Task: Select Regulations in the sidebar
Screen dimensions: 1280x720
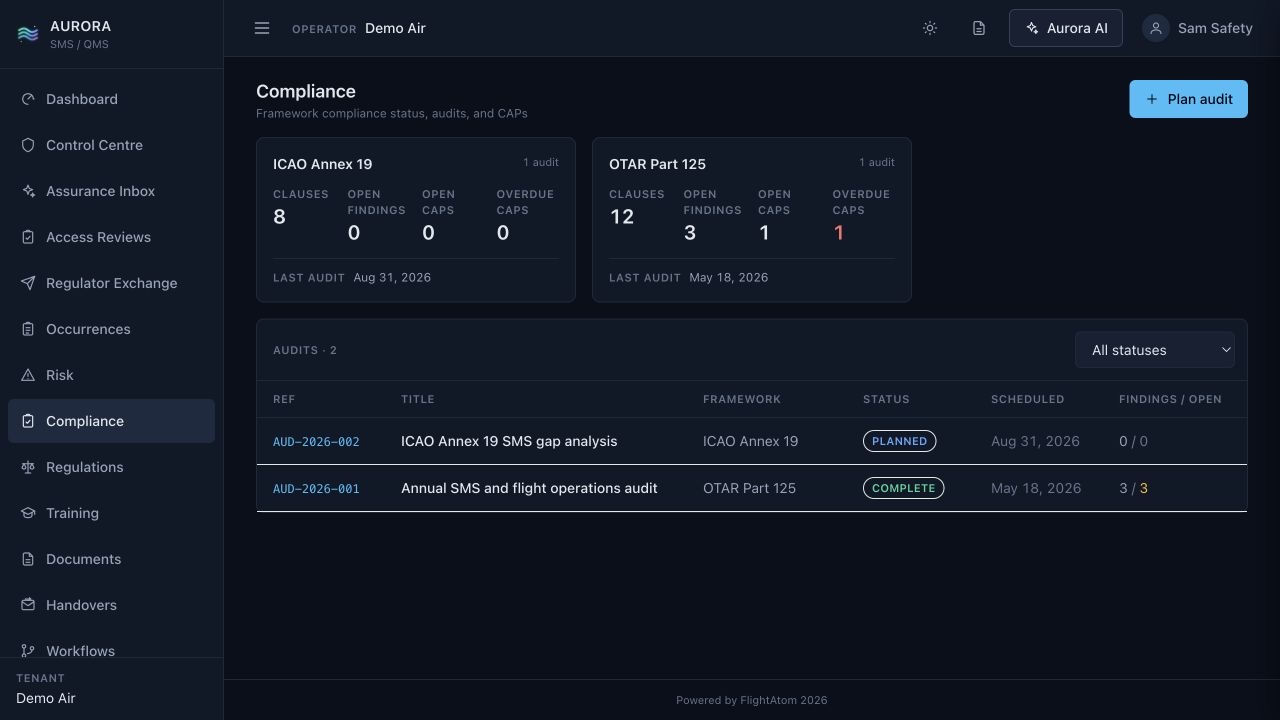Action: point(111,467)
